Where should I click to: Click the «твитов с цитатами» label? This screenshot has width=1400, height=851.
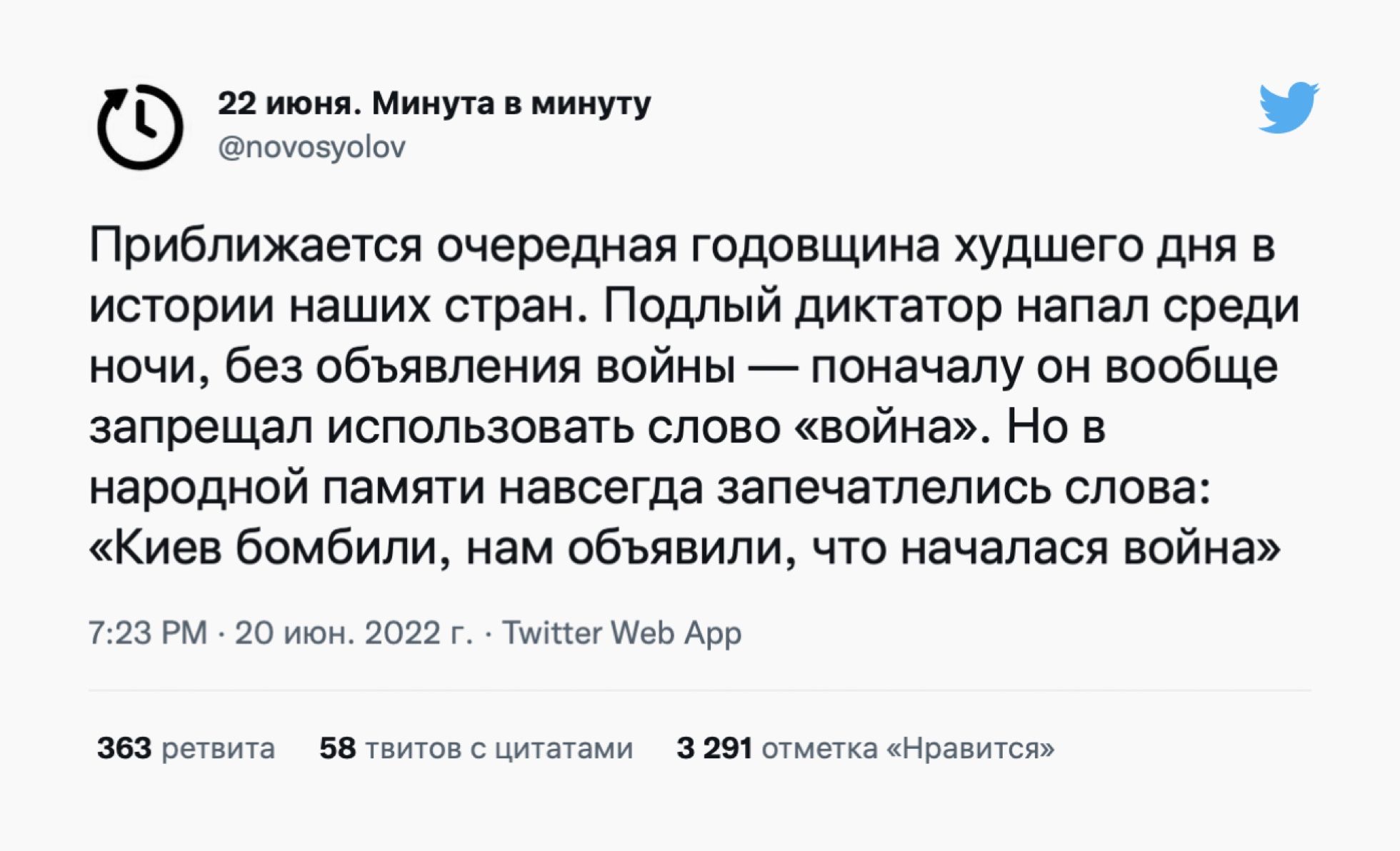tap(499, 748)
